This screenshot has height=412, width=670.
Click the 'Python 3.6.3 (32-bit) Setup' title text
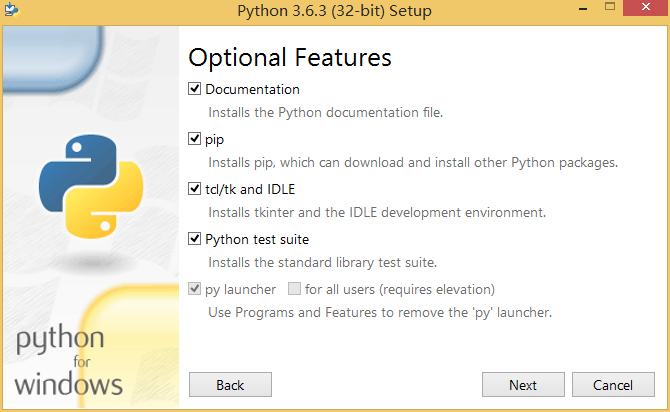(x=335, y=11)
